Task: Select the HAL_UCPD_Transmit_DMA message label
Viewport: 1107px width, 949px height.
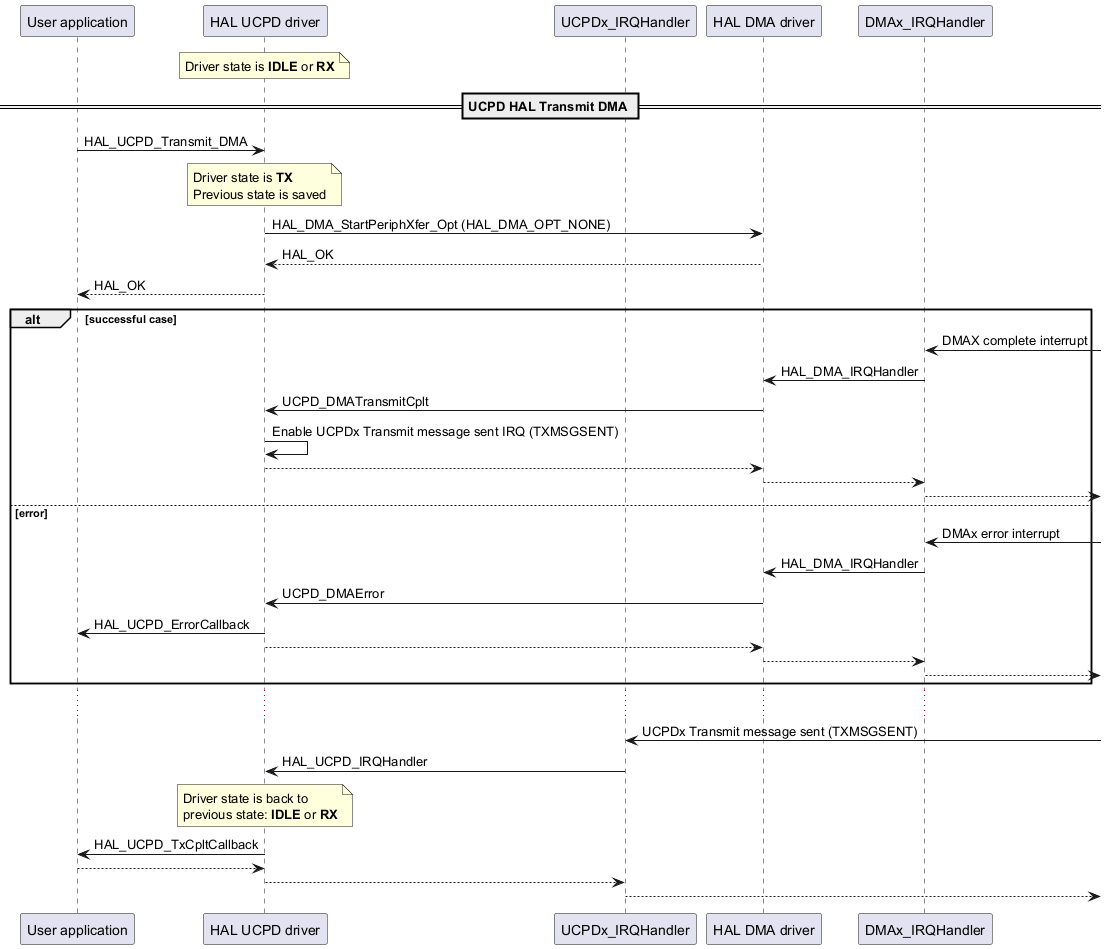Action: 165,142
